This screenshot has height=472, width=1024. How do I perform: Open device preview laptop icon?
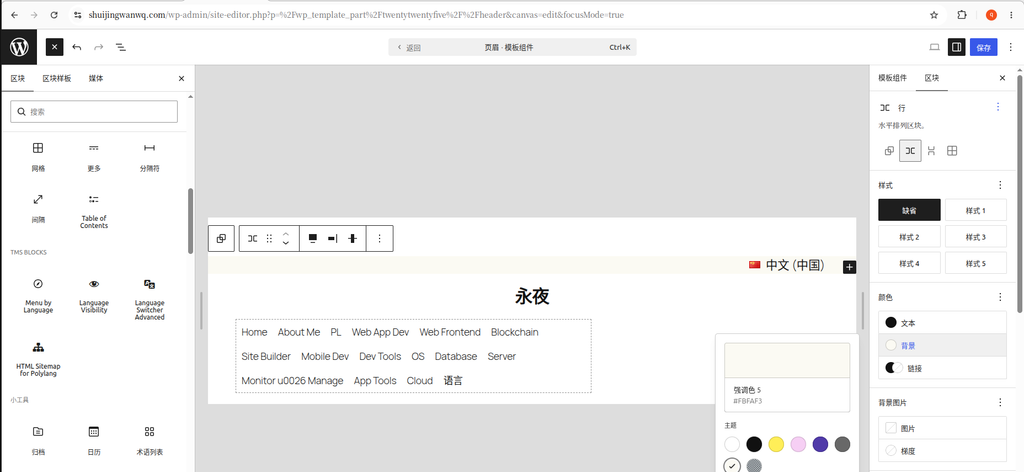pos(935,47)
